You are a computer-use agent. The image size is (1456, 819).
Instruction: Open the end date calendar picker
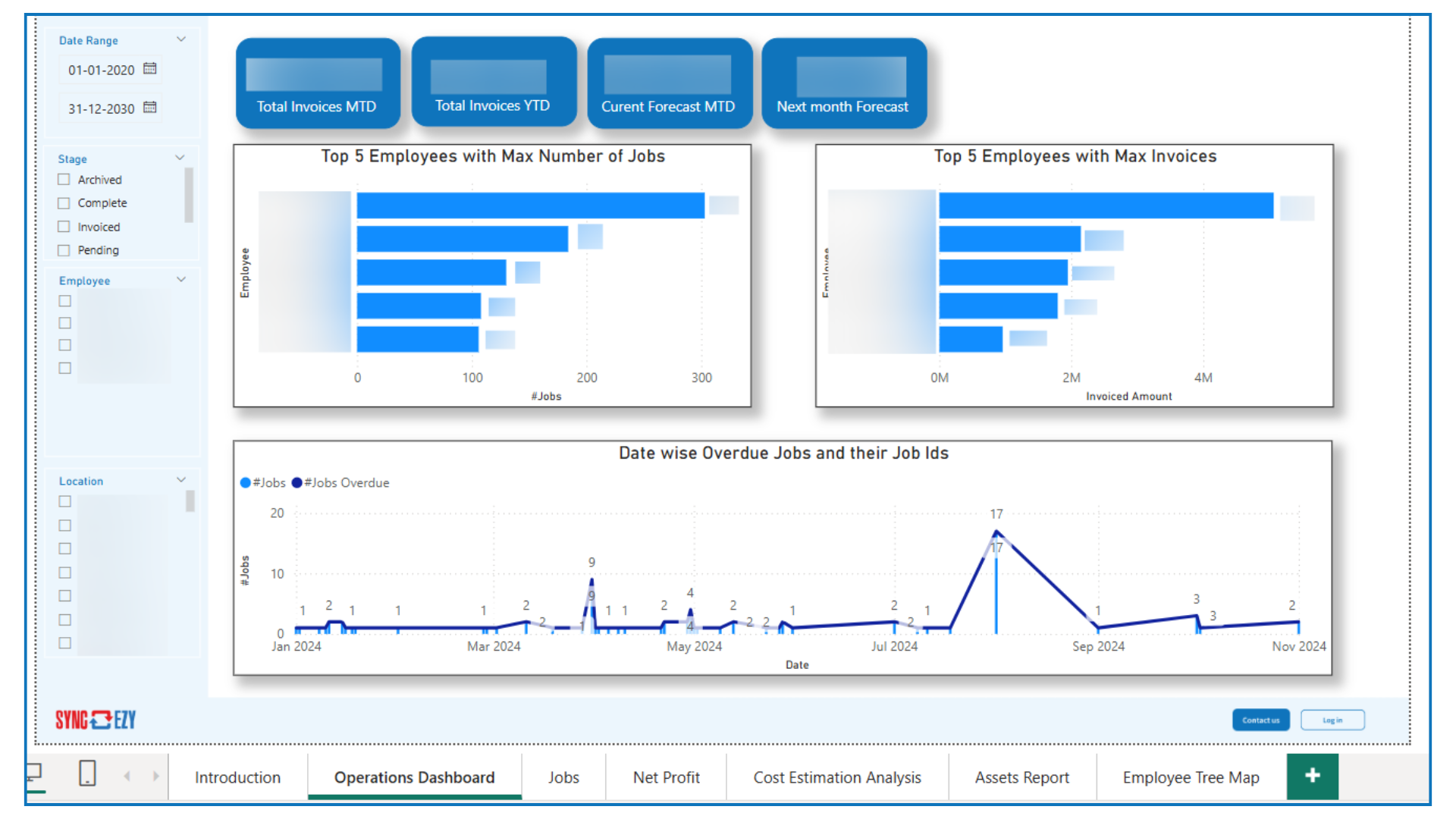150,108
